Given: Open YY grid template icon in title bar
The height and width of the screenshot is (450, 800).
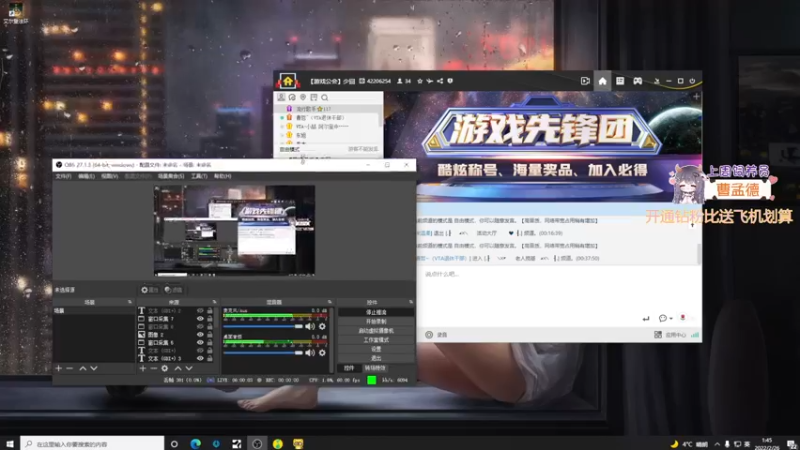Looking at the screenshot, I should (x=620, y=81).
